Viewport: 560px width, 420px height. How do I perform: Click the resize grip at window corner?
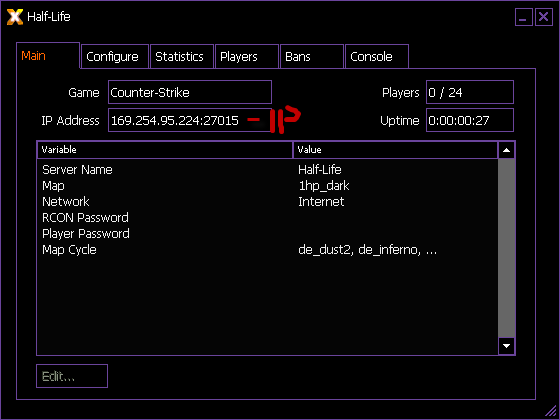tap(551, 411)
